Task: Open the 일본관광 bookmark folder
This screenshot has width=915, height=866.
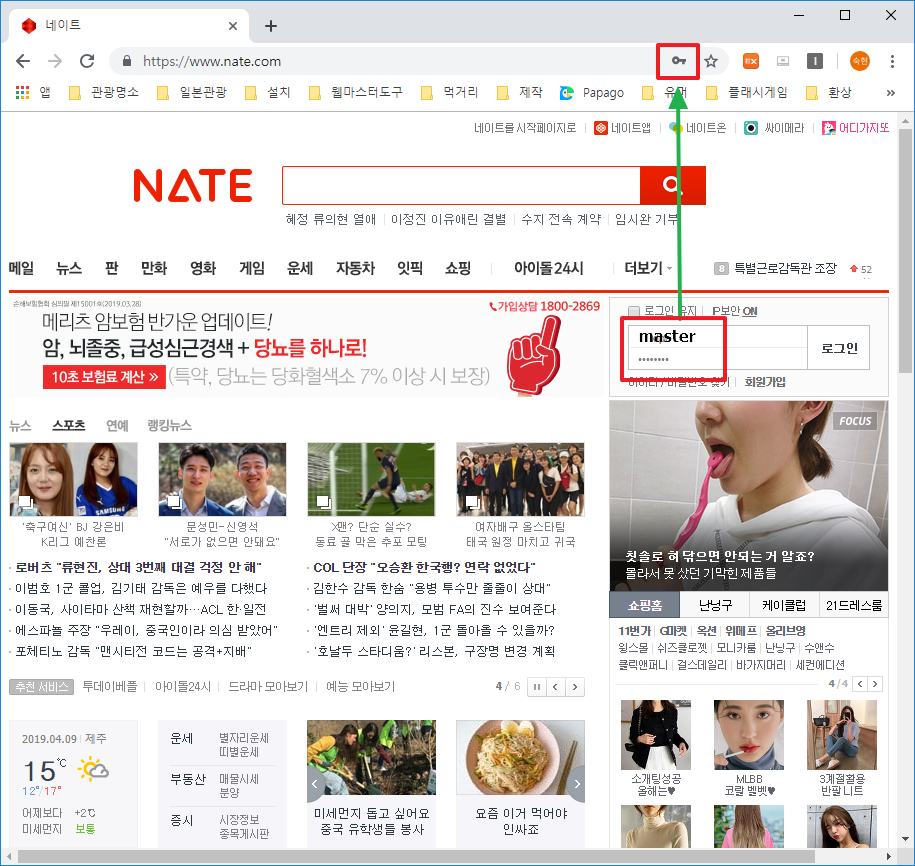Action: (x=192, y=92)
